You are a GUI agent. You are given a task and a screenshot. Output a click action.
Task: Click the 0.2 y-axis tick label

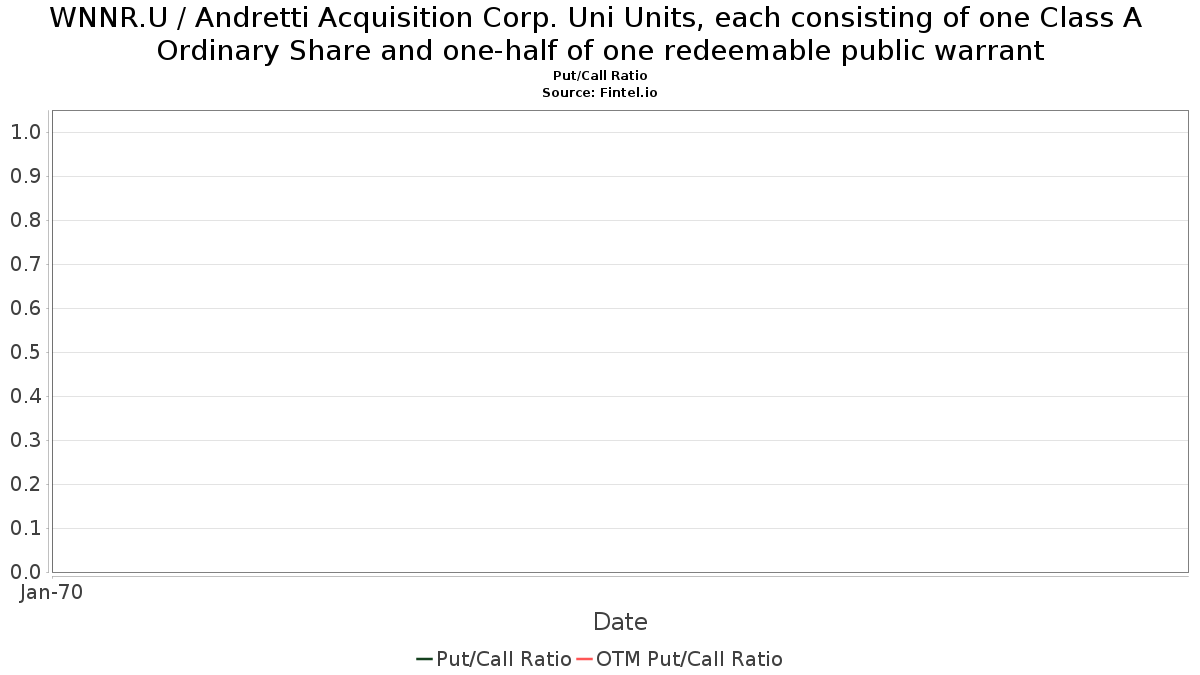pos(25,484)
